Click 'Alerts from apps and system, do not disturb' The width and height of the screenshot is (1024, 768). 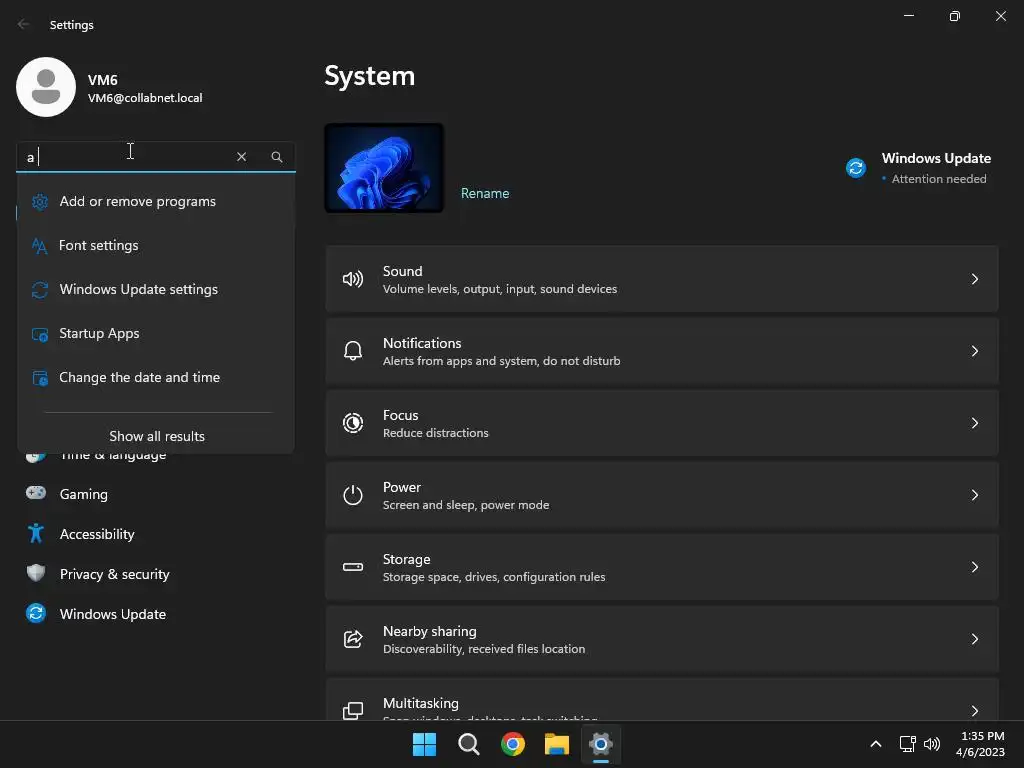pyautogui.click(x=502, y=361)
